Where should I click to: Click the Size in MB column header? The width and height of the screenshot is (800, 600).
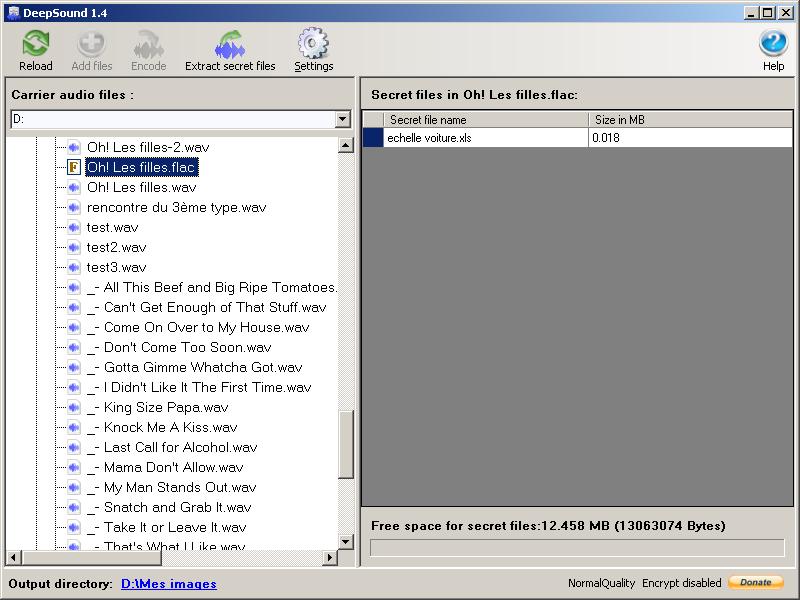[x=690, y=119]
